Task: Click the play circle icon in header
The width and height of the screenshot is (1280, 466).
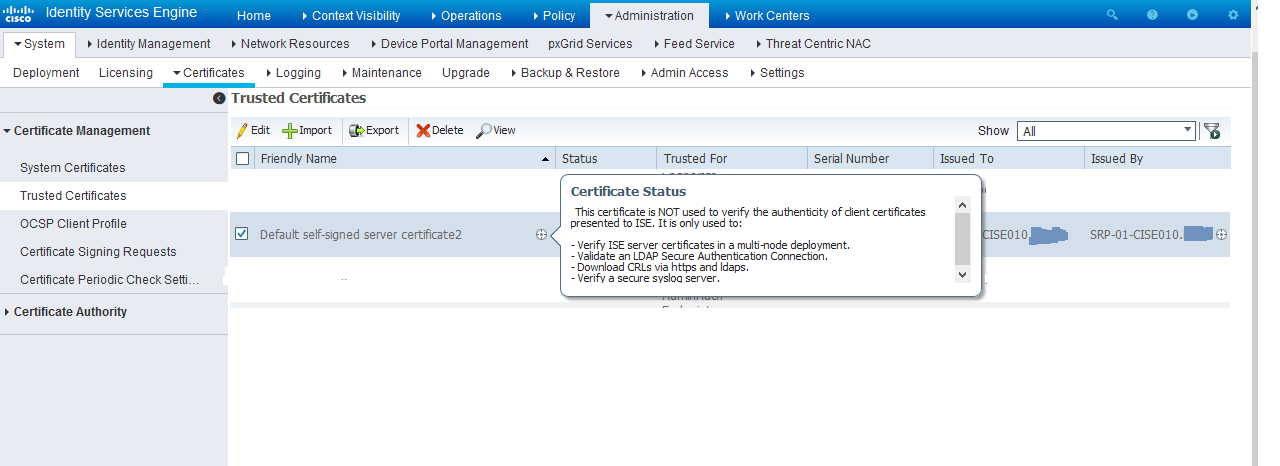Action: tap(1192, 15)
